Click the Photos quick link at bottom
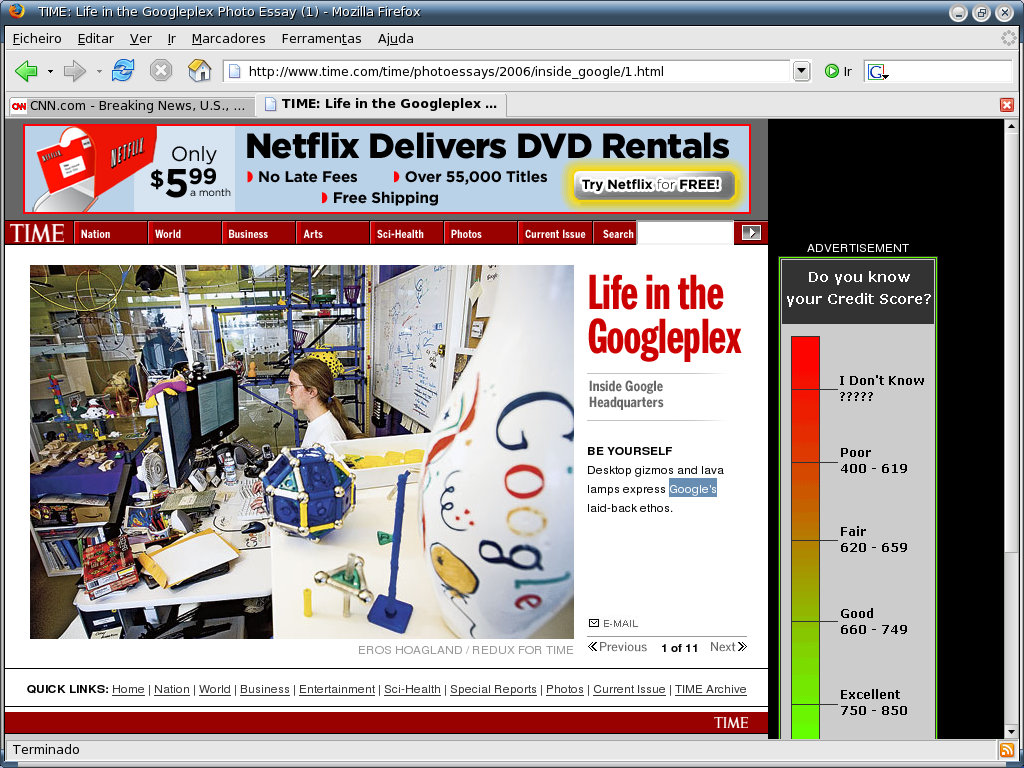Viewport: 1024px width, 768px height. pos(565,689)
